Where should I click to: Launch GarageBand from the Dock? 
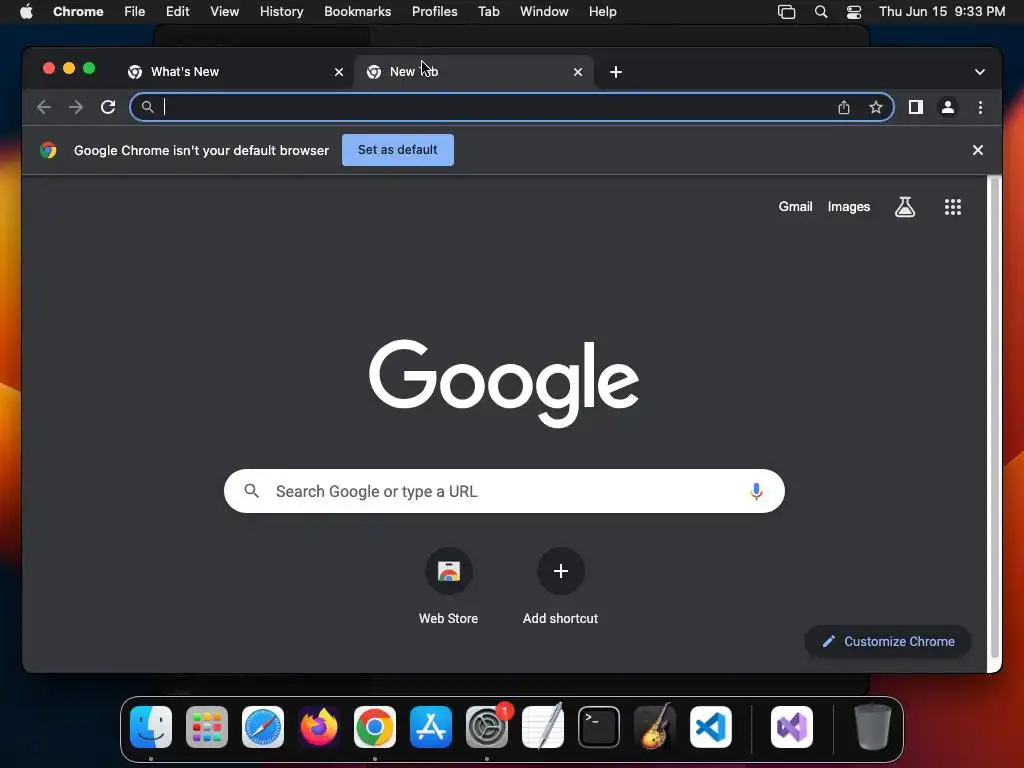click(x=655, y=727)
